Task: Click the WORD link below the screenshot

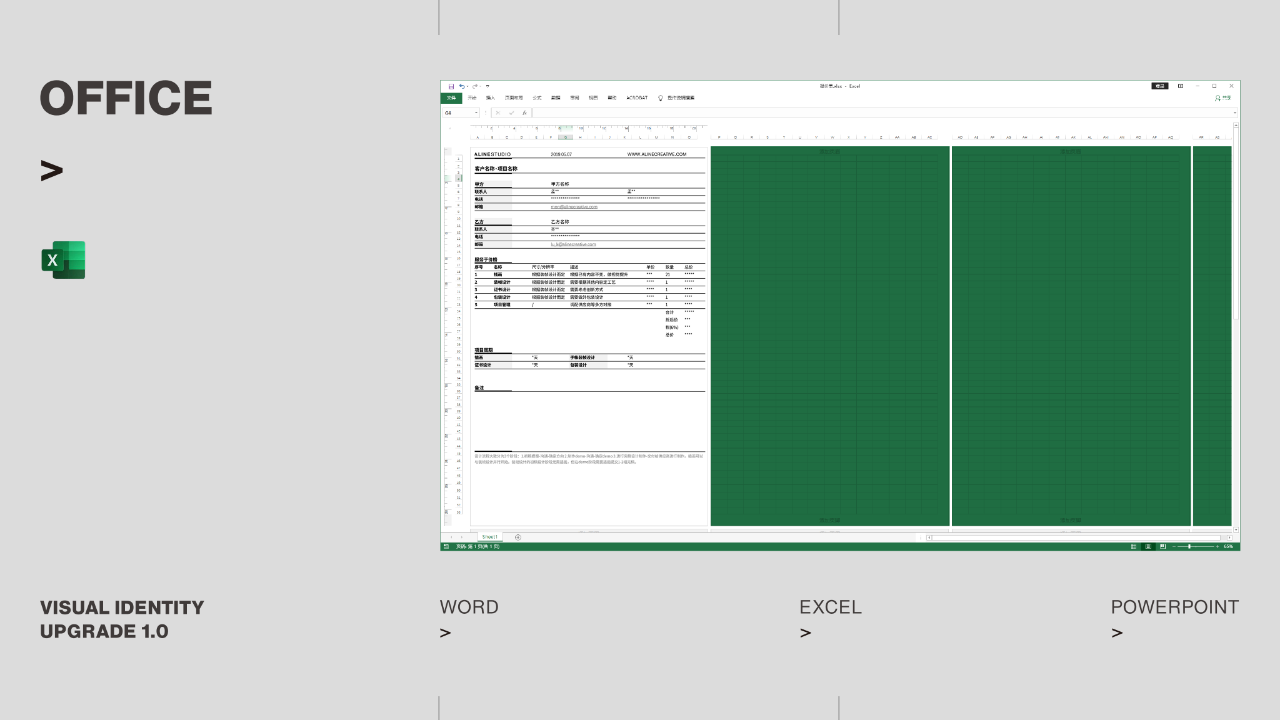Action: click(x=469, y=607)
